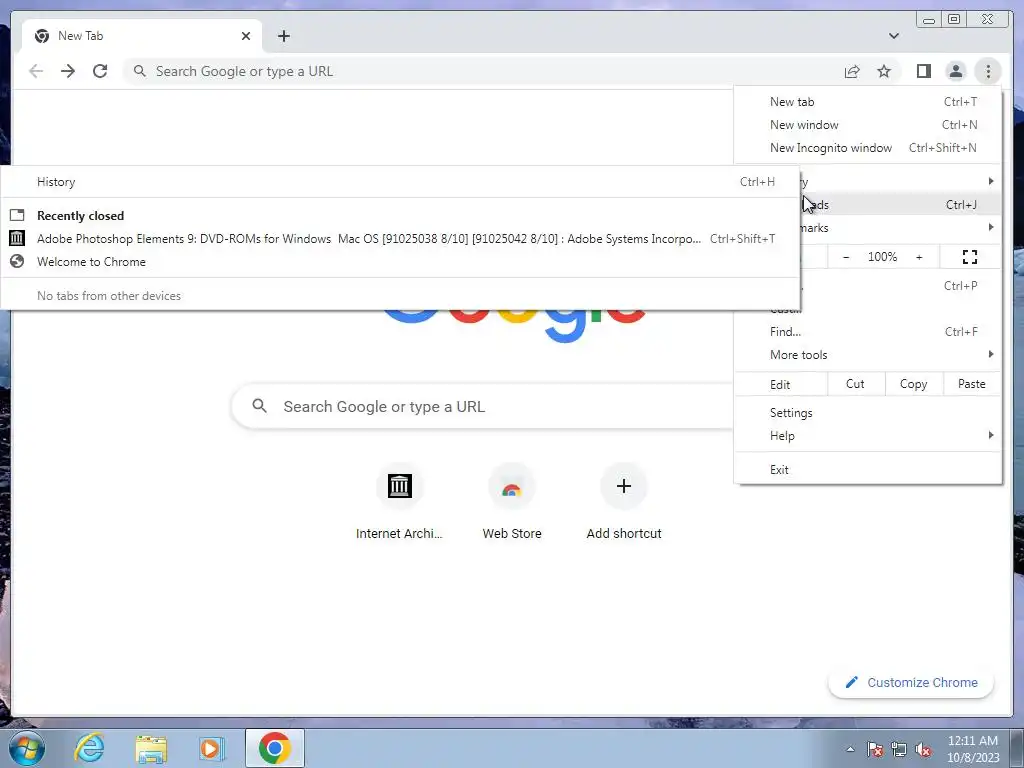1024x768 pixels.
Task: Select New tab menu item
Action: (x=868, y=102)
